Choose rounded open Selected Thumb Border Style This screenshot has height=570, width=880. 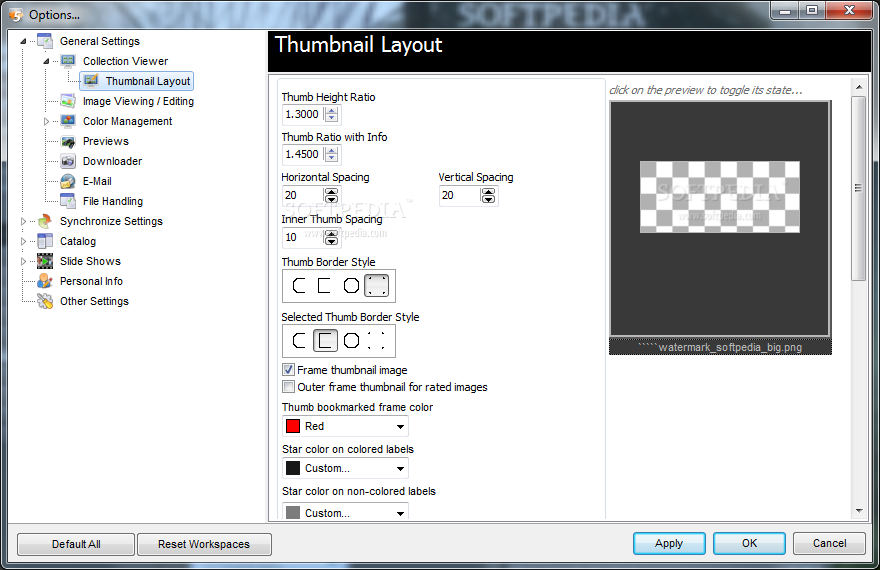300,341
